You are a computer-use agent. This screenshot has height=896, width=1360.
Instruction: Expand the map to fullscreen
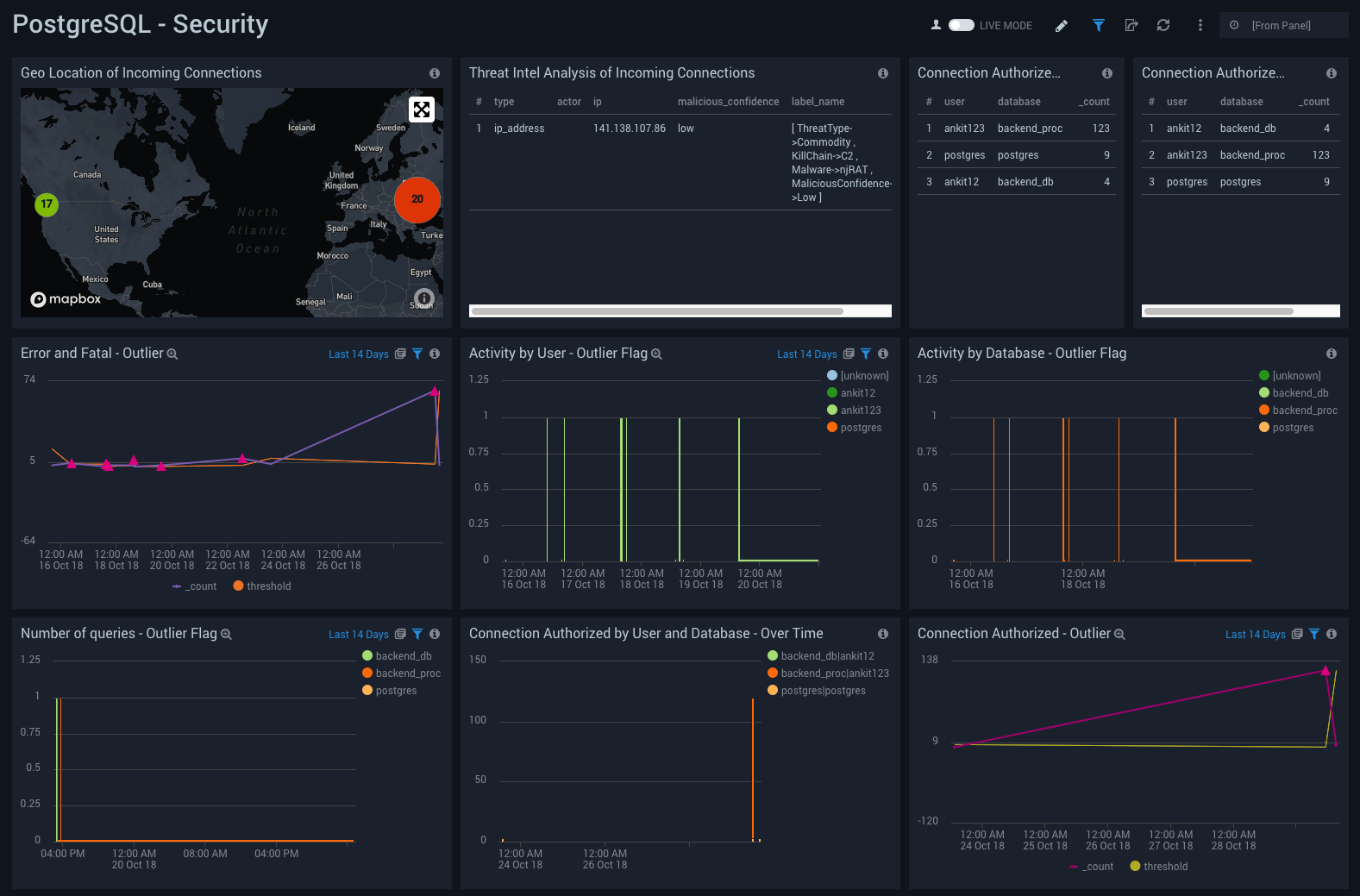coord(421,110)
